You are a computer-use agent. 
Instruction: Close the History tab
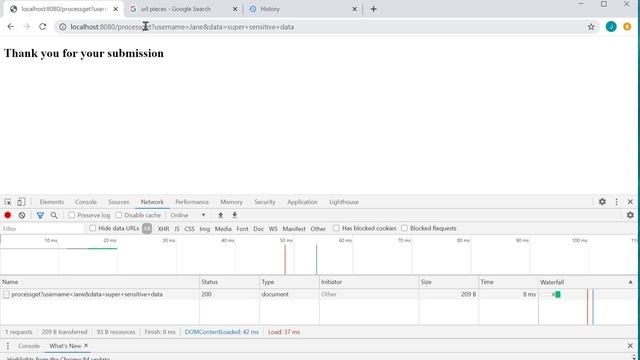tap(354, 9)
